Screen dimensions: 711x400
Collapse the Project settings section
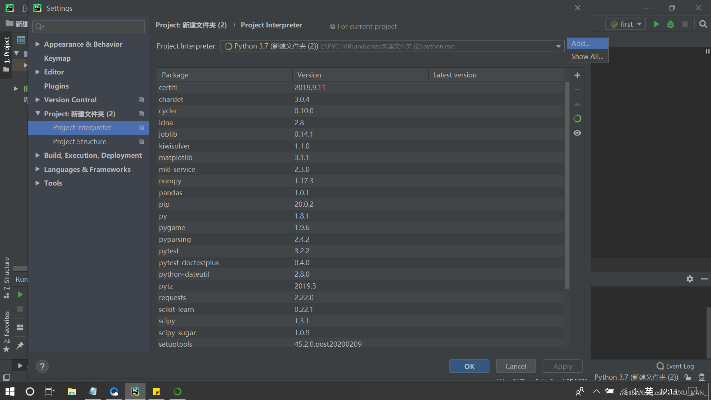pyautogui.click(x=38, y=114)
